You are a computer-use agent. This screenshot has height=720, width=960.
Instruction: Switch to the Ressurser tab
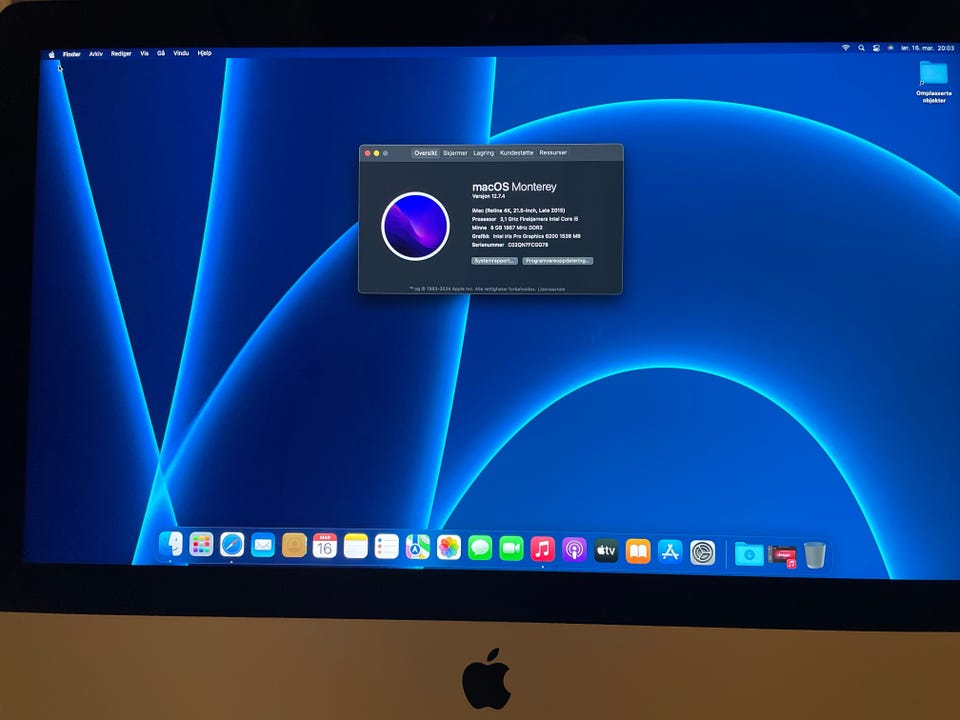pos(553,152)
